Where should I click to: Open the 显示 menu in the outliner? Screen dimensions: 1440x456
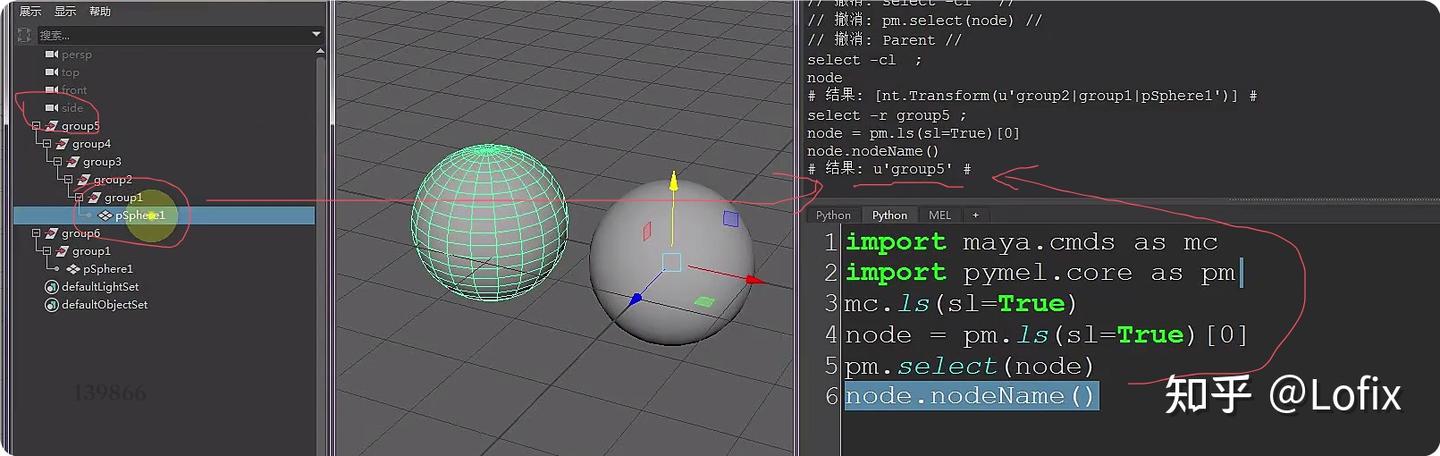tap(65, 12)
